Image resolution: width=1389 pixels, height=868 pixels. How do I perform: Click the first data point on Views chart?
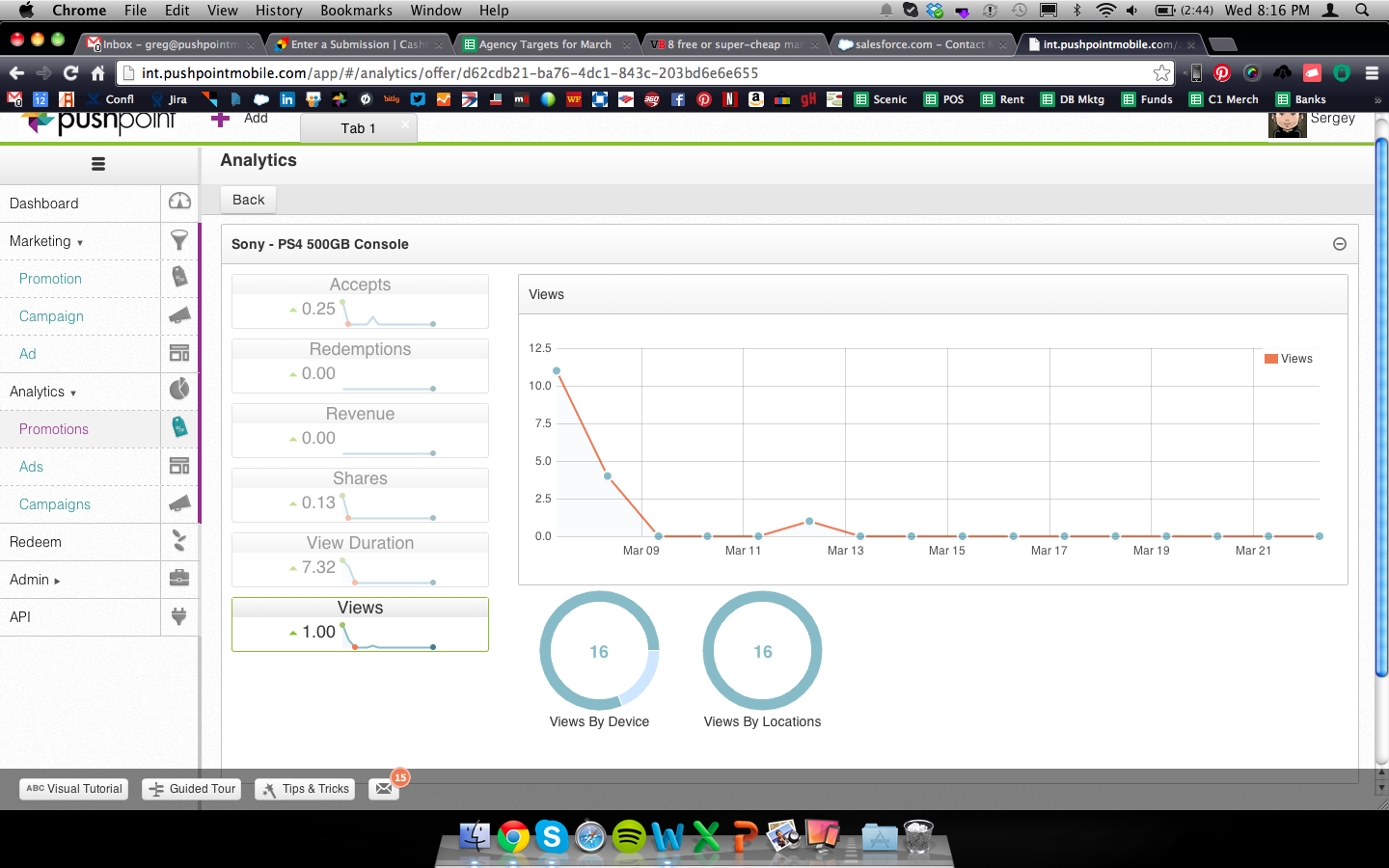click(557, 370)
